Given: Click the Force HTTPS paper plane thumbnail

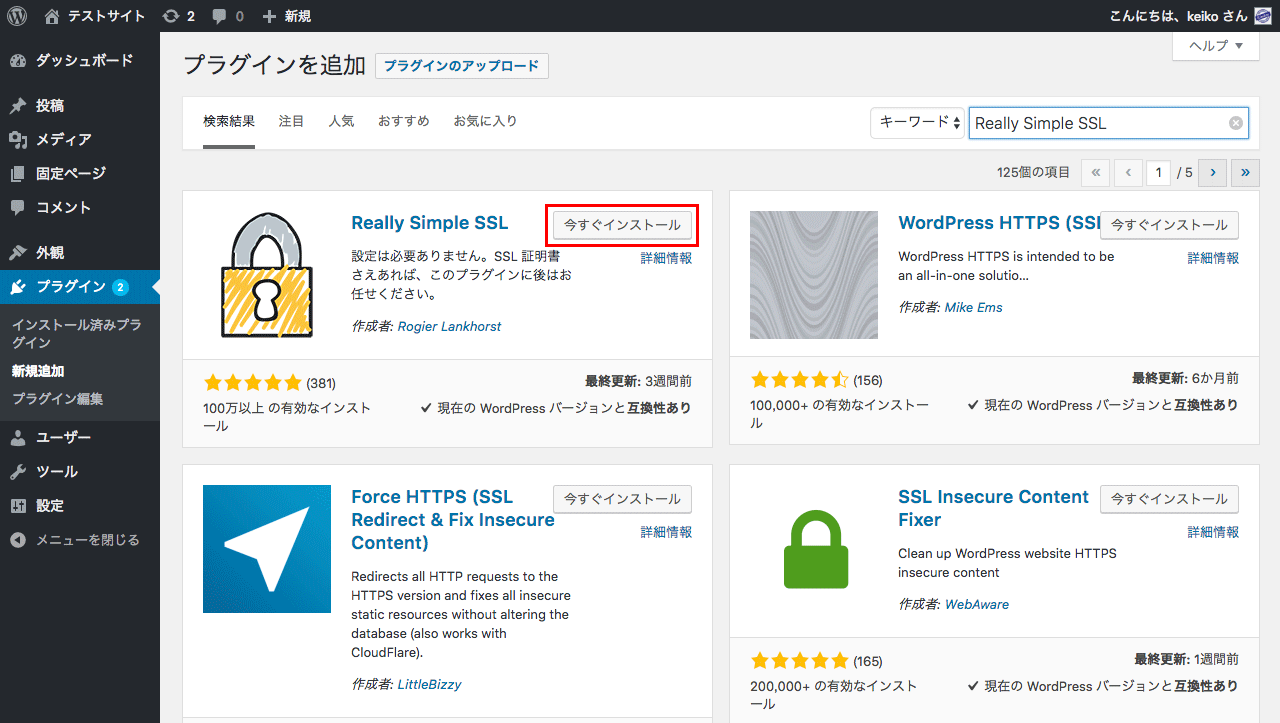Looking at the screenshot, I should pyautogui.click(x=267, y=549).
